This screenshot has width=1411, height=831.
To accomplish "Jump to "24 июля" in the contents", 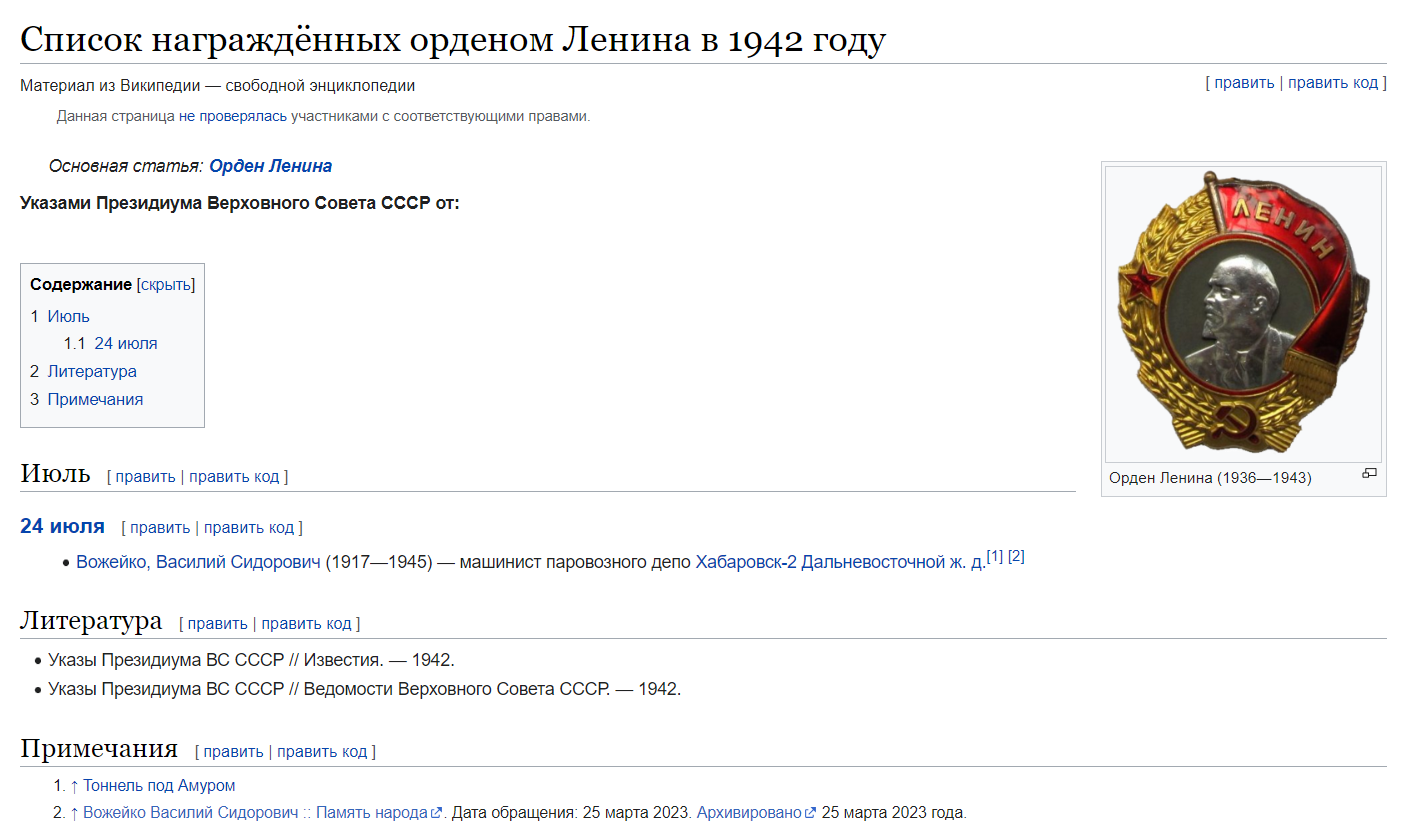I will 126,343.
